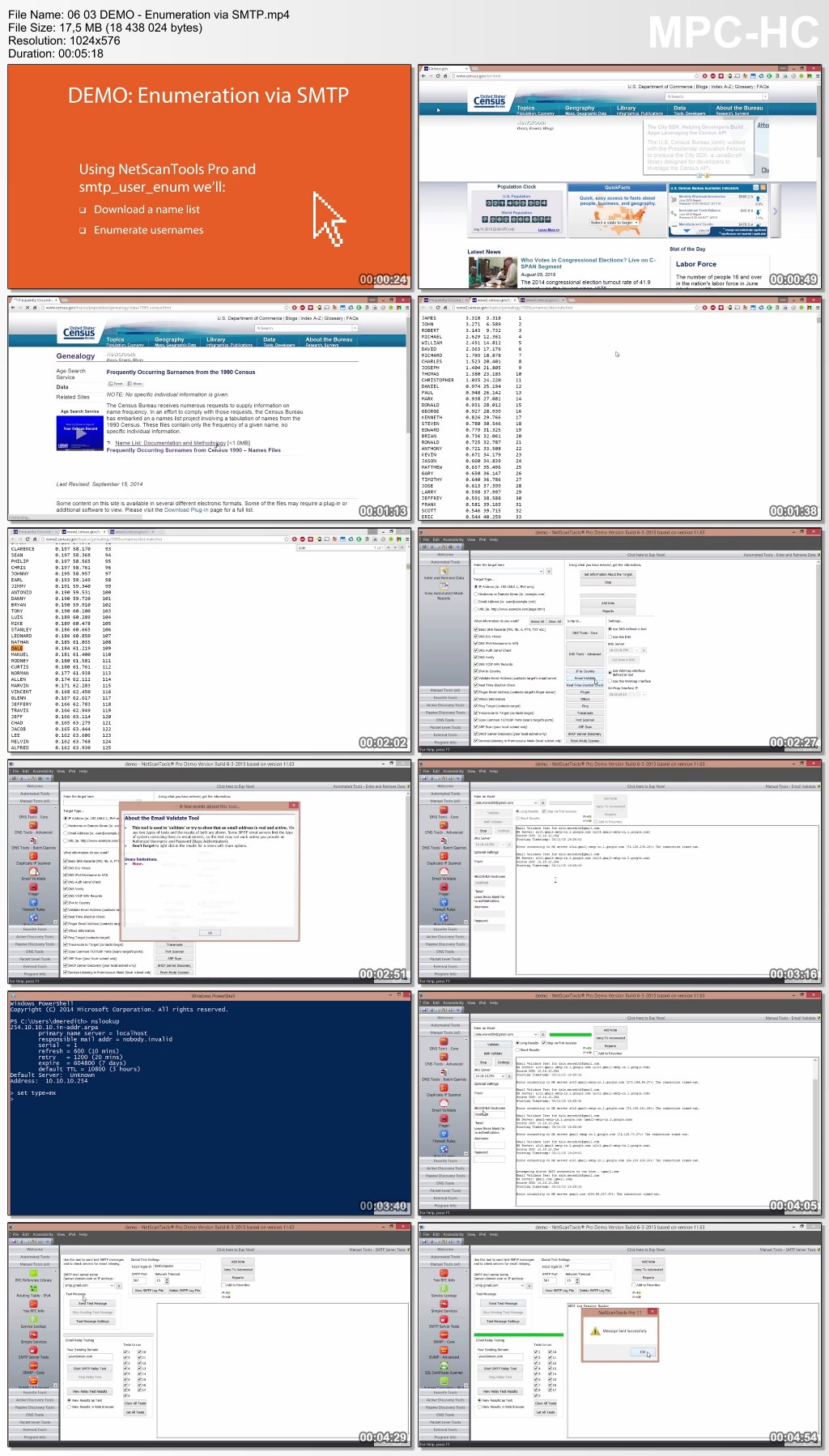The image size is (829, 1456).
Task: Toggle Whois Information checkbox in 00:02:27 frame
Action: pyautogui.click(x=475, y=699)
